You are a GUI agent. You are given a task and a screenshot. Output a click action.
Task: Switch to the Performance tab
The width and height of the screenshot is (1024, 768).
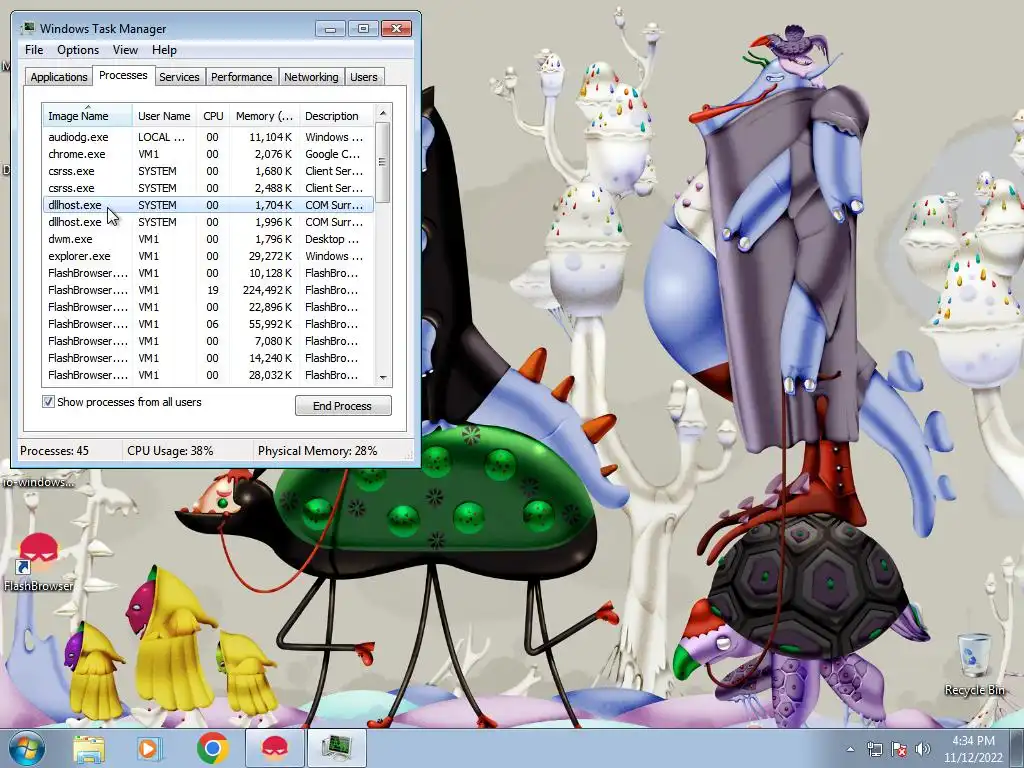coord(241,77)
